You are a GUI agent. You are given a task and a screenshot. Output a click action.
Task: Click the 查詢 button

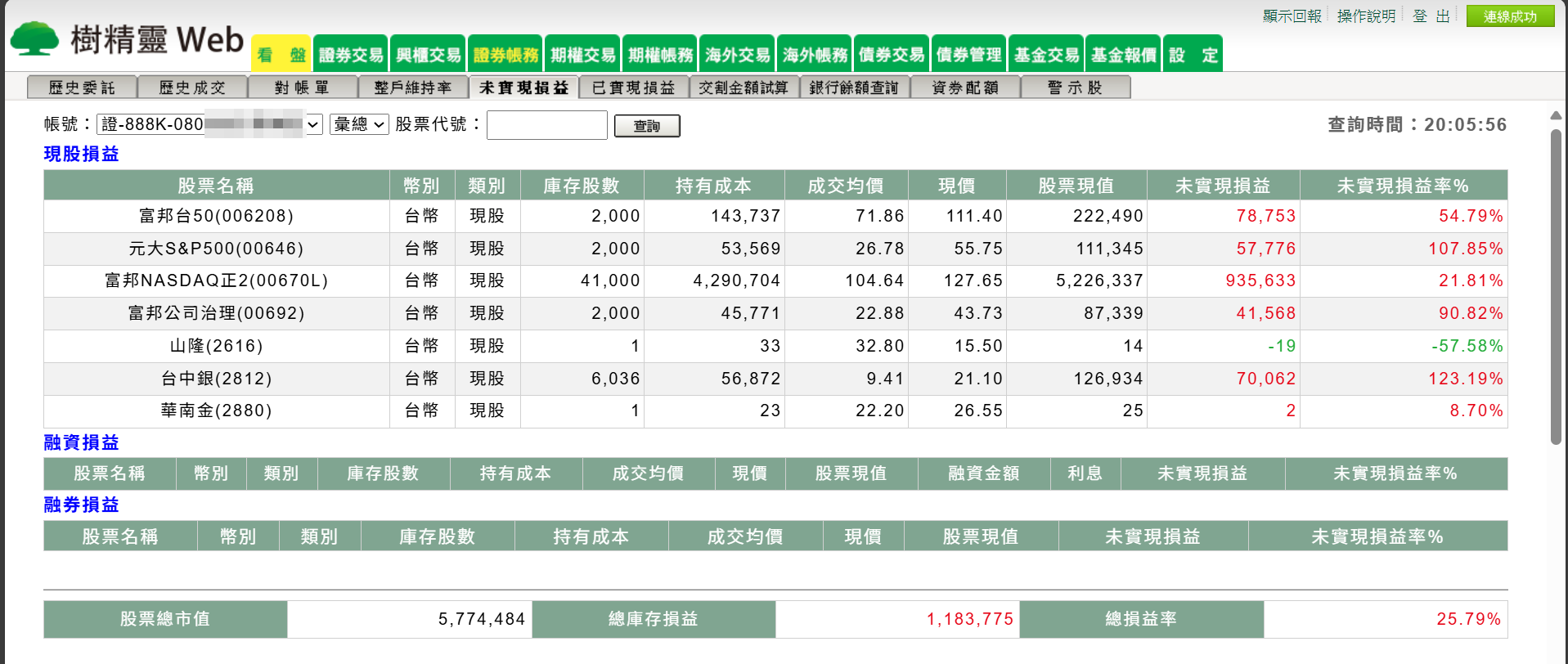[x=646, y=126]
